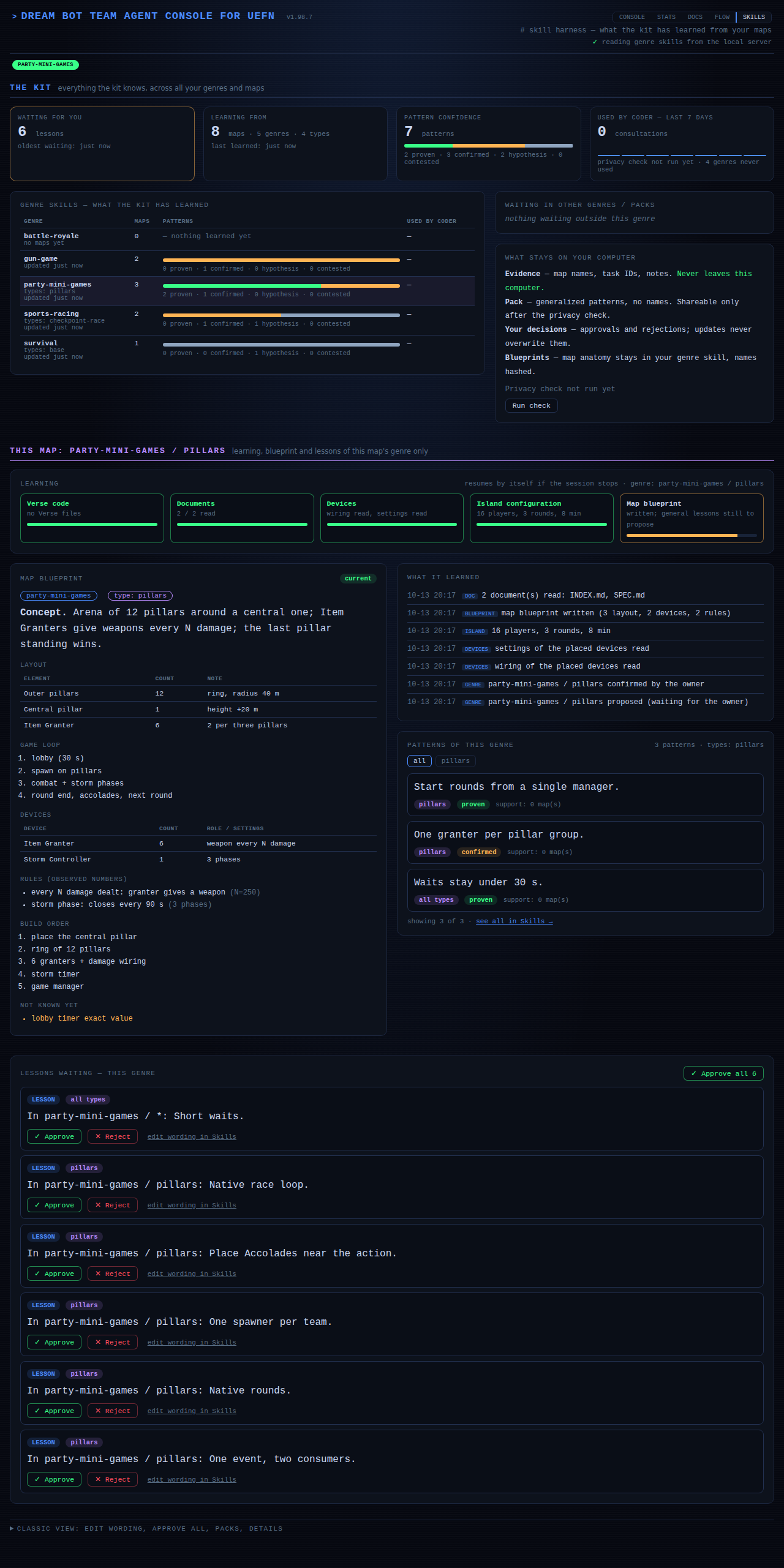Screen dimensions: 784x1568
Task: Reject "Place Accolades near the action" lesson
Action: point(113,1274)
